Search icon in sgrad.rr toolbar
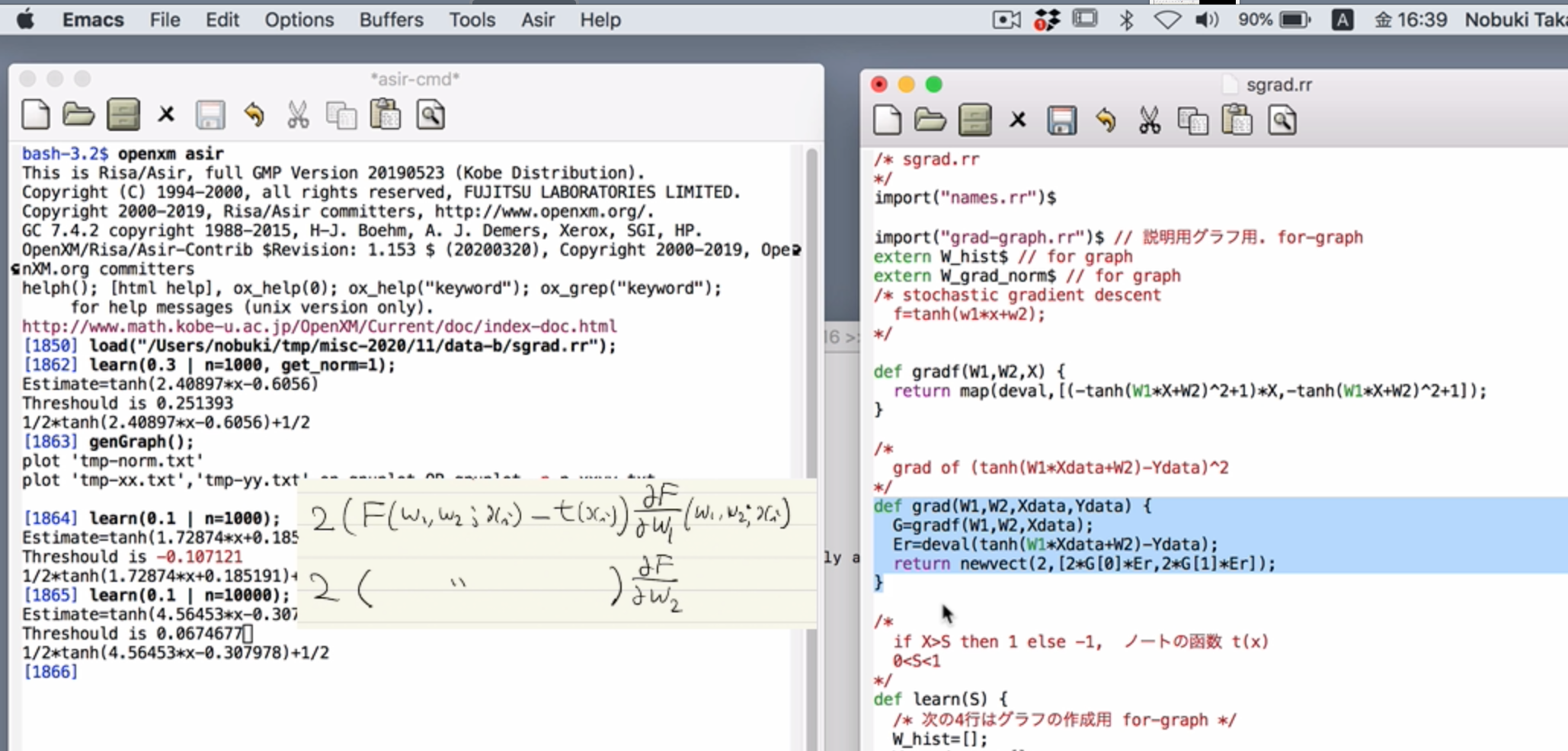The width and height of the screenshot is (1568, 751). coord(1282,120)
